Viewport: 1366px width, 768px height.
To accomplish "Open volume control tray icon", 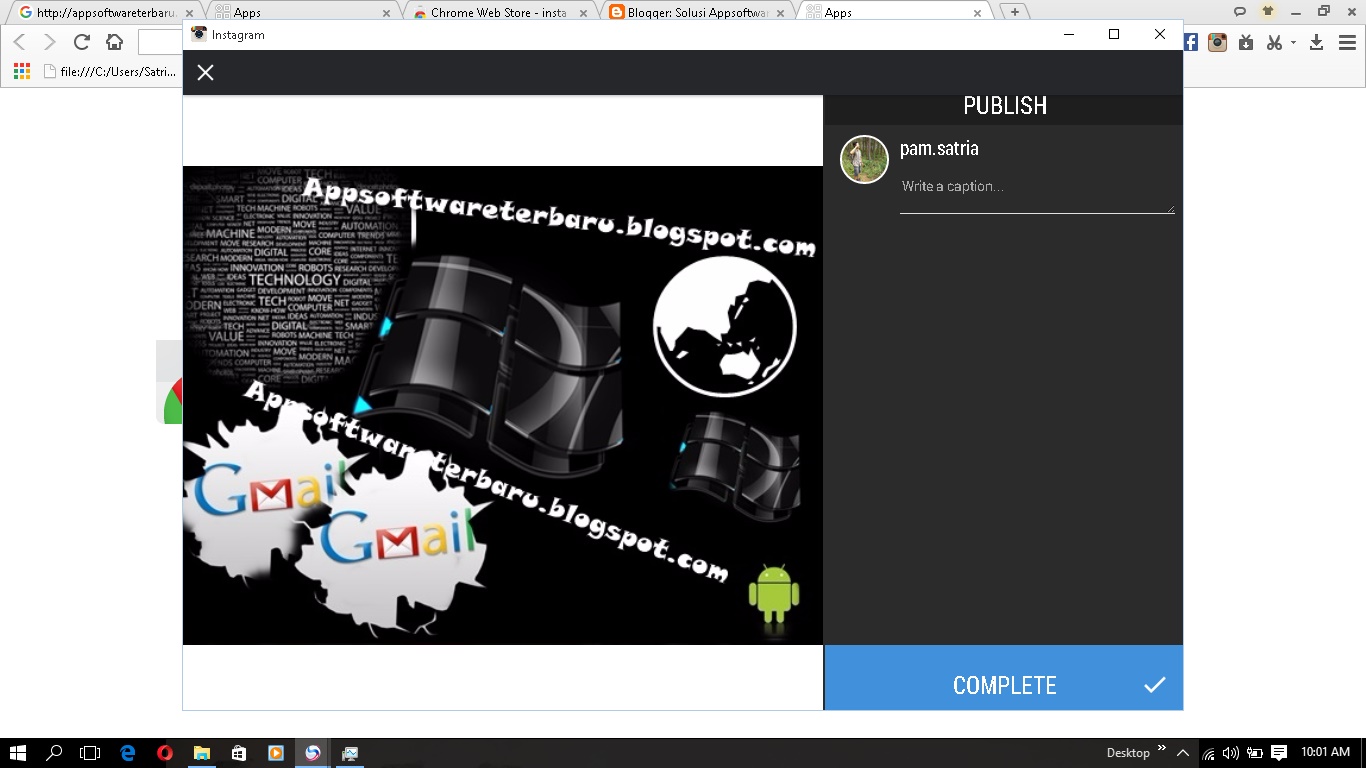I will (x=1231, y=753).
